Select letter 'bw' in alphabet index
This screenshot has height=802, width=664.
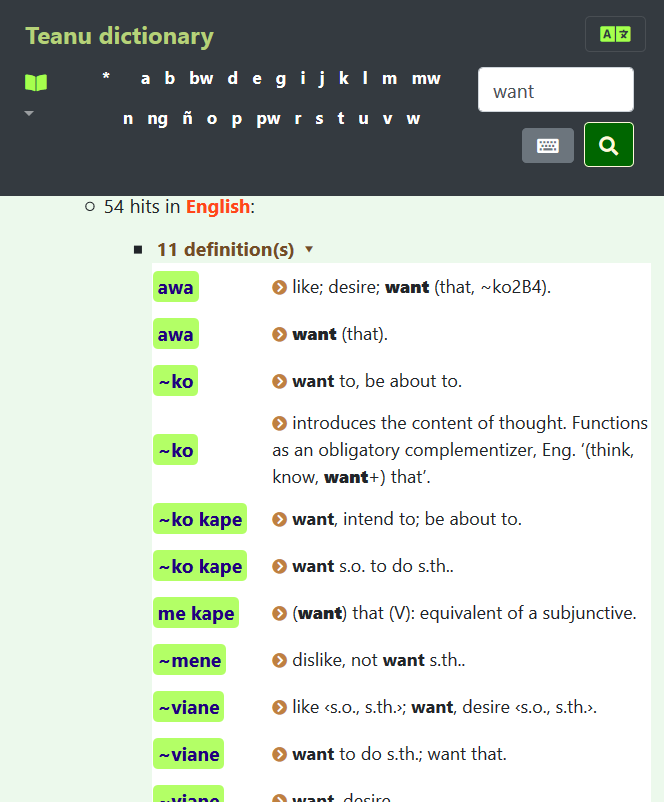(201, 78)
